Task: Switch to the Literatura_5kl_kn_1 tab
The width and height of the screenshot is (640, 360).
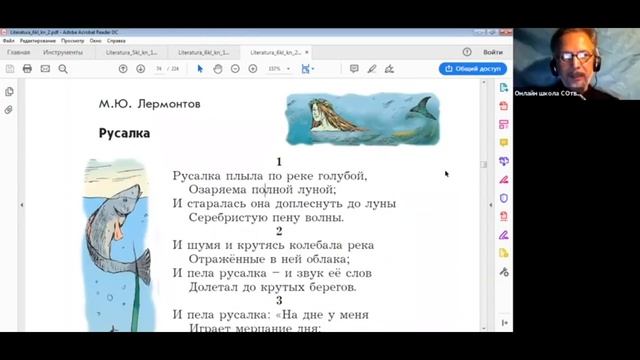Action: tap(131, 52)
